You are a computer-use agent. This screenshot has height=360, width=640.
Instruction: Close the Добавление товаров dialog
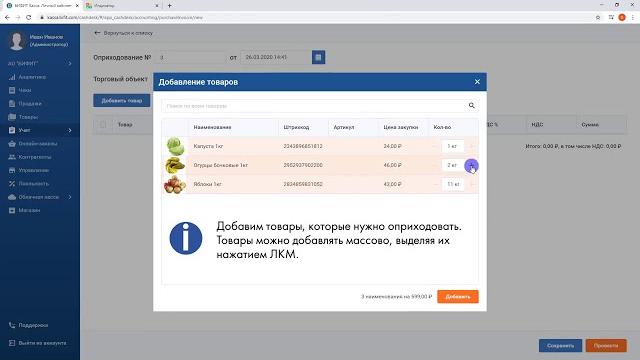(477, 82)
